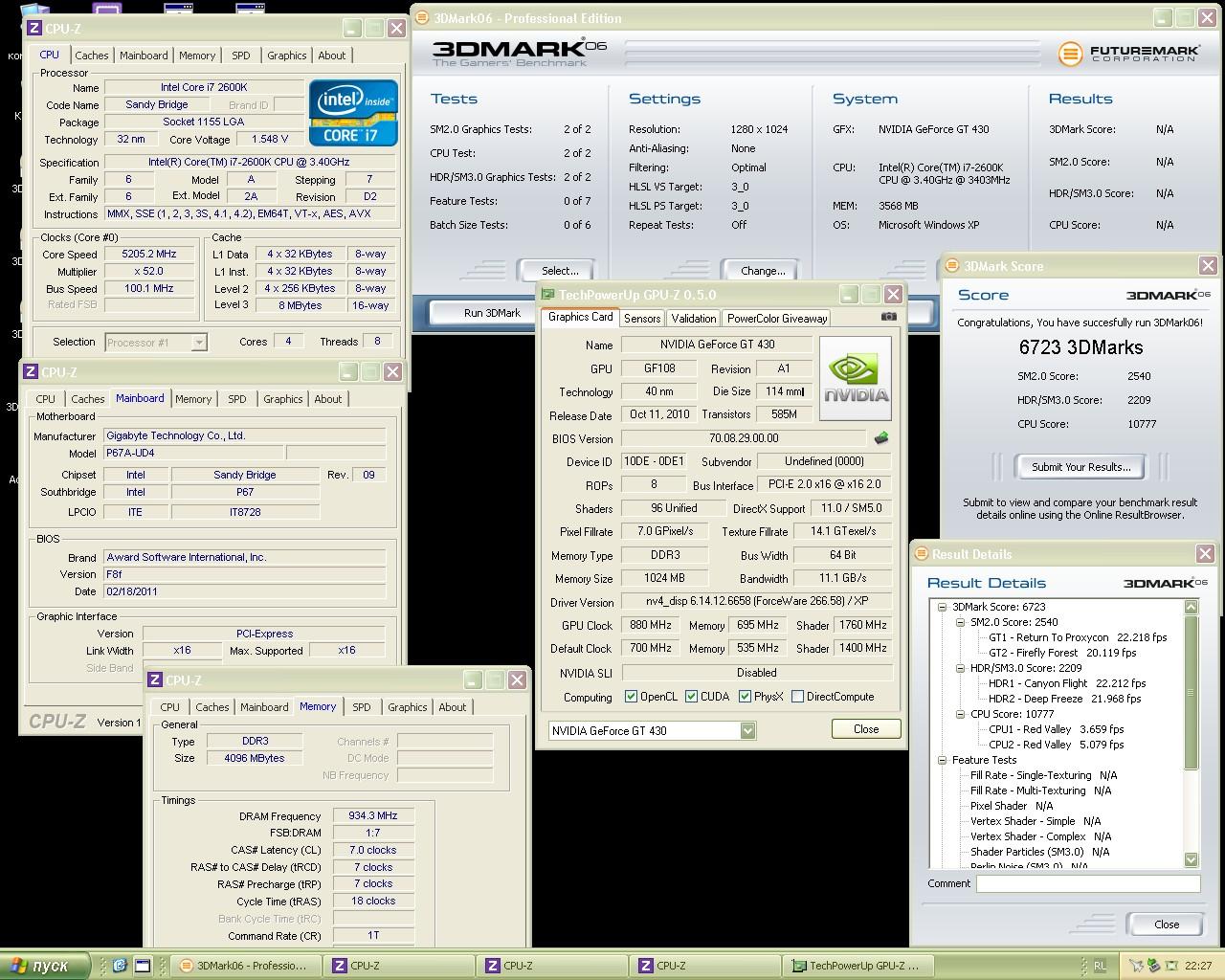Viewport: 1225px width, 980px height.
Task: Collapse the Feature Tests tree node
Action: coord(942,760)
